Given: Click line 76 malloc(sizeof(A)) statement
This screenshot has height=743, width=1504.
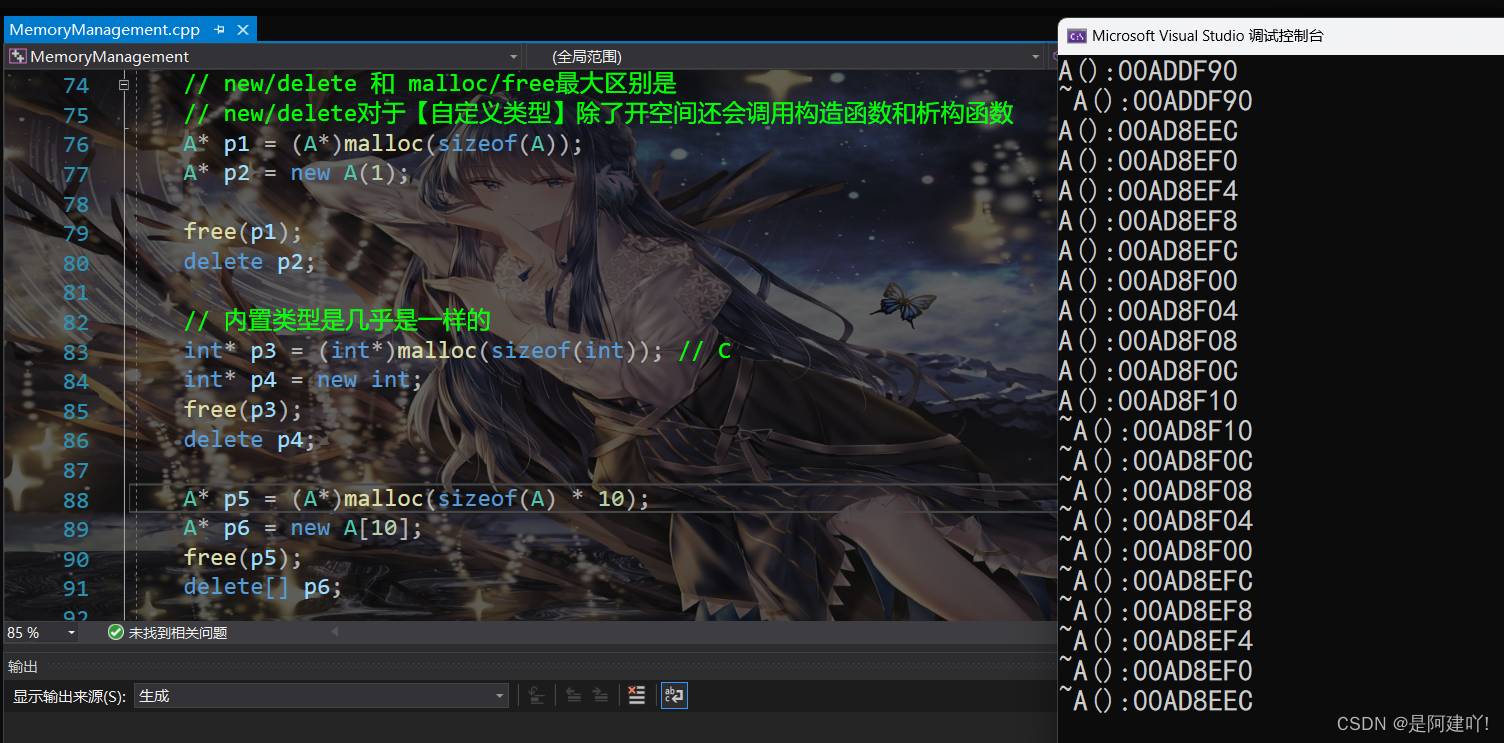Looking at the screenshot, I should (x=383, y=144).
